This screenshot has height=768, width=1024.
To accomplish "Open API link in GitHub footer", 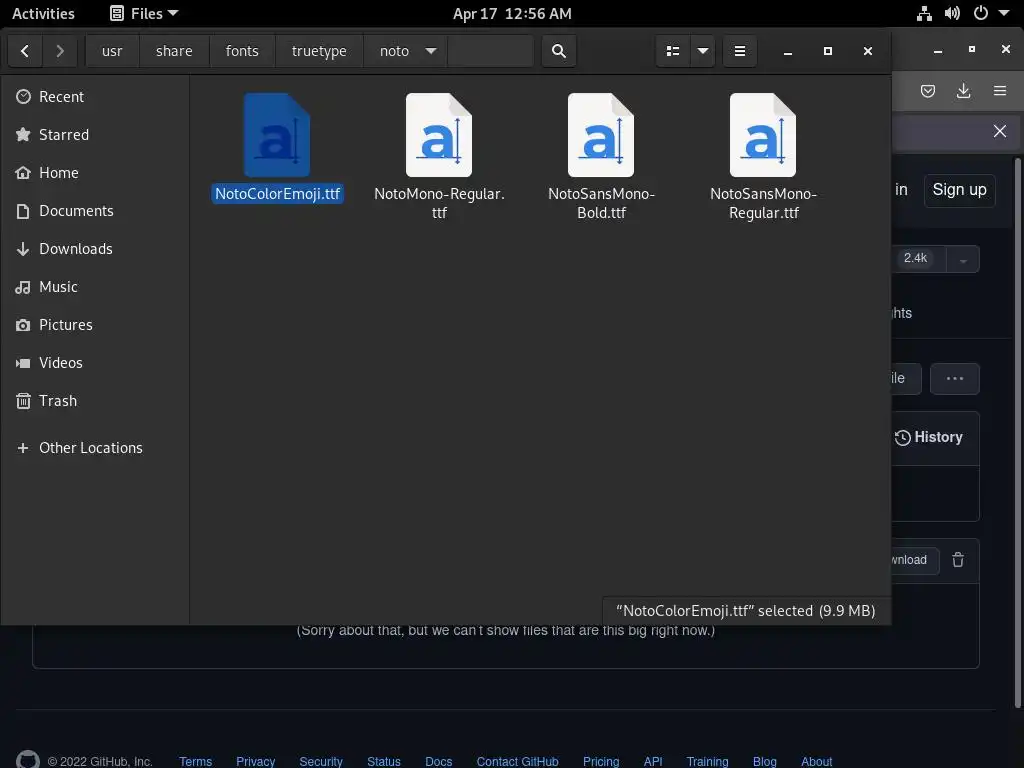I will pyautogui.click(x=653, y=761).
